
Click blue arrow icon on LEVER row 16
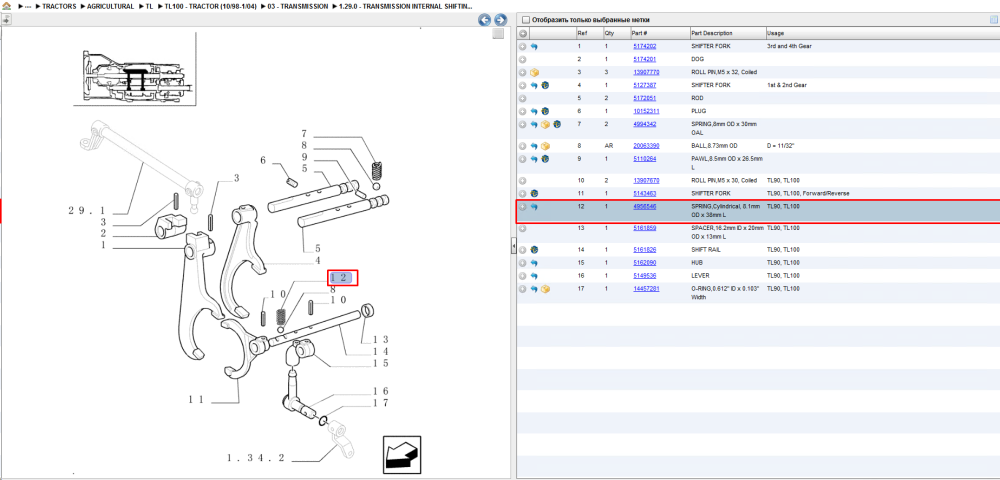(x=534, y=276)
